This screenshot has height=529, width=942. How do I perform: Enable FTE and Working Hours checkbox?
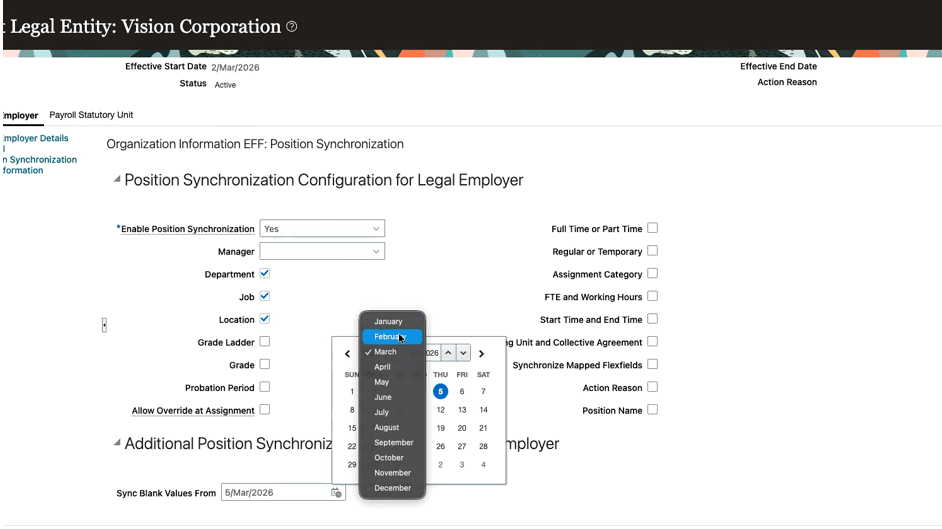[652, 296]
